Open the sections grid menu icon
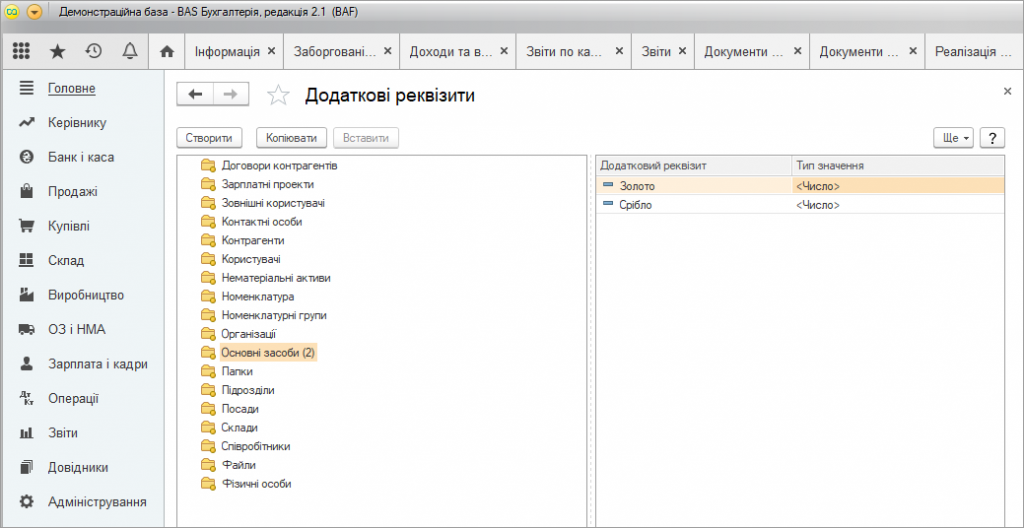This screenshot has width=1024, height=528. tap(22, 51)
